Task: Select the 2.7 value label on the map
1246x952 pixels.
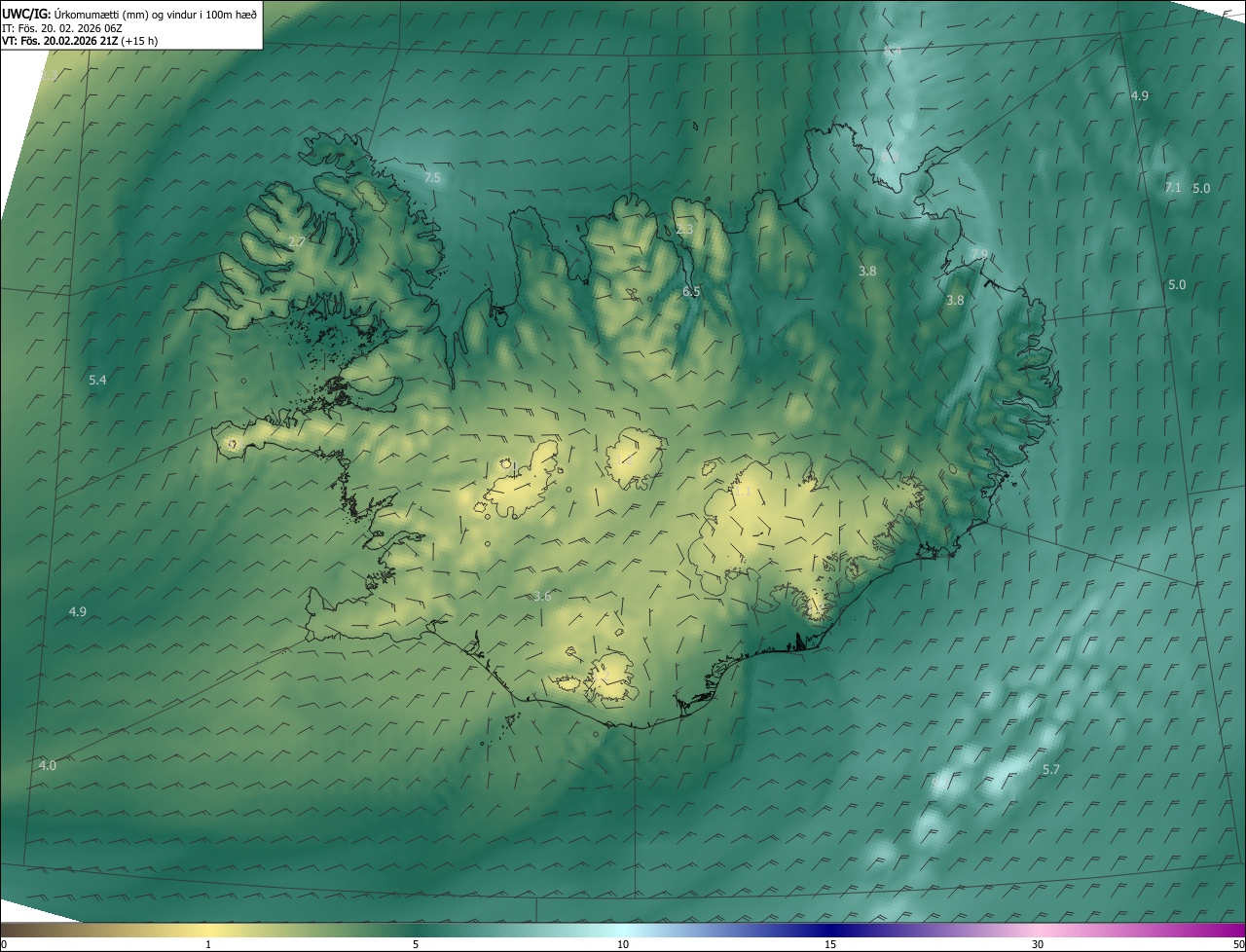Action: point(297,241)
